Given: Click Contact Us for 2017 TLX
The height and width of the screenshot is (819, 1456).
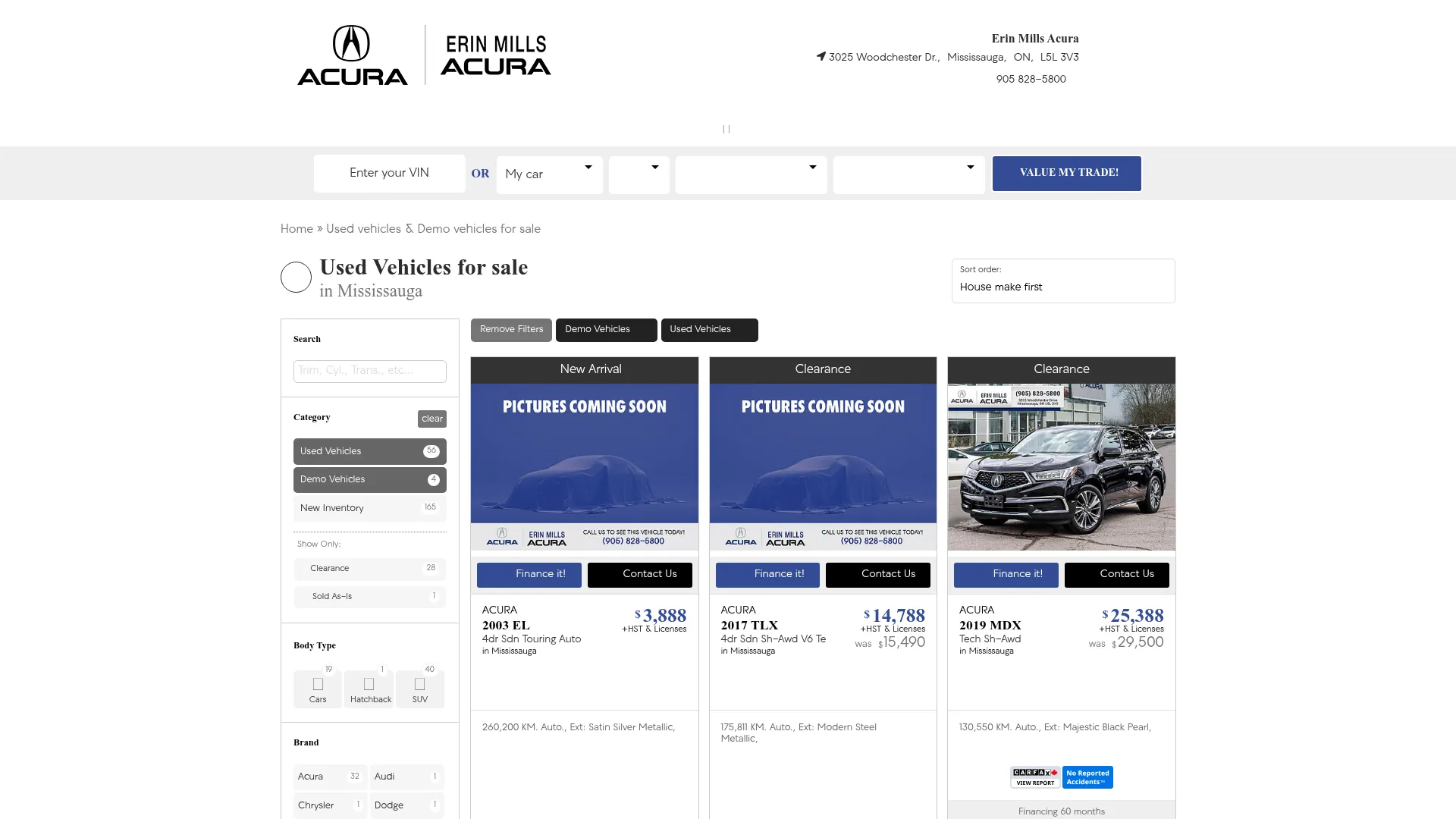Looking at the screenshot, I should pos(878,575).
